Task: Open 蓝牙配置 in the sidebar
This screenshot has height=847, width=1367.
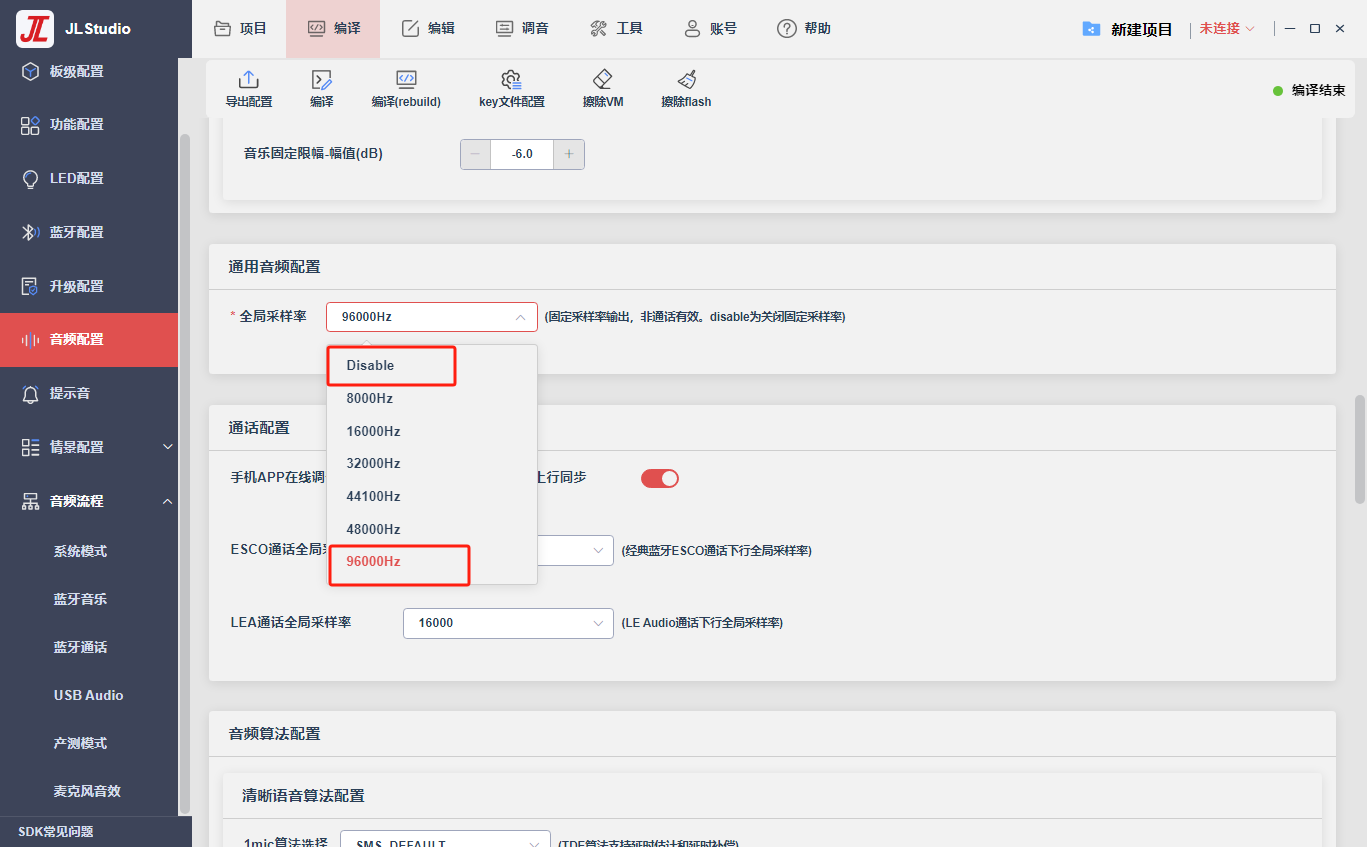Action: point(89,233)
